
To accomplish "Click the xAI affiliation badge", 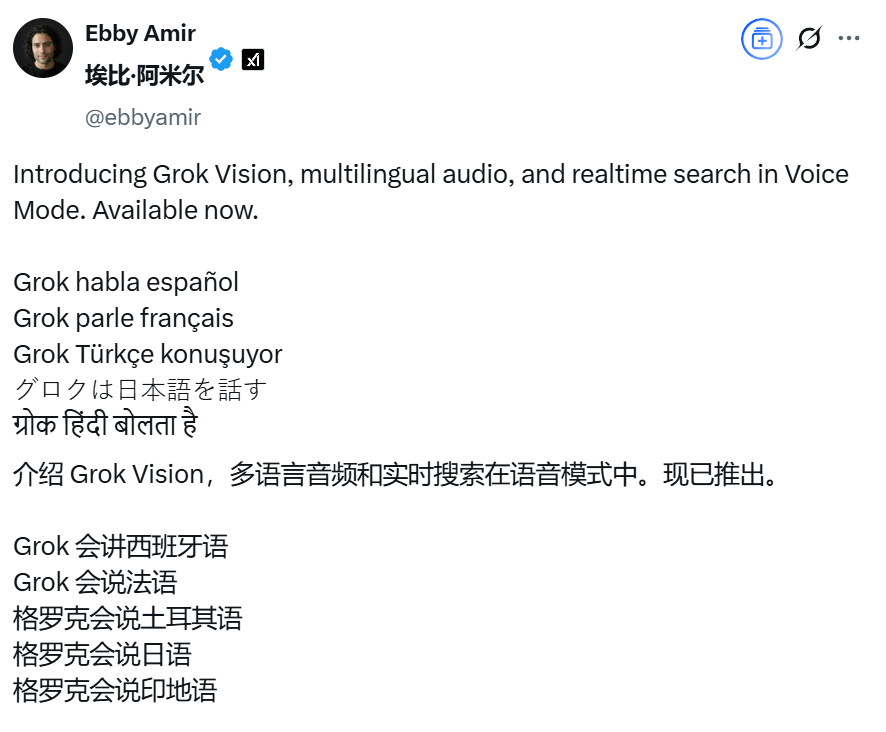I will [x=253, y=59].
